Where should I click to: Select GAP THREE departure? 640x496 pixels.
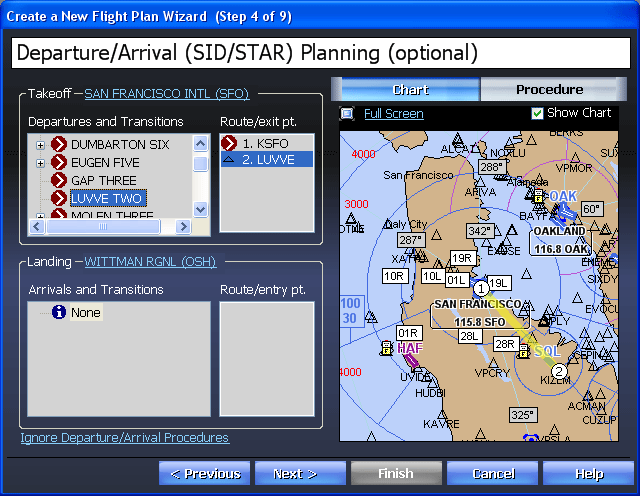coord(104,180)
